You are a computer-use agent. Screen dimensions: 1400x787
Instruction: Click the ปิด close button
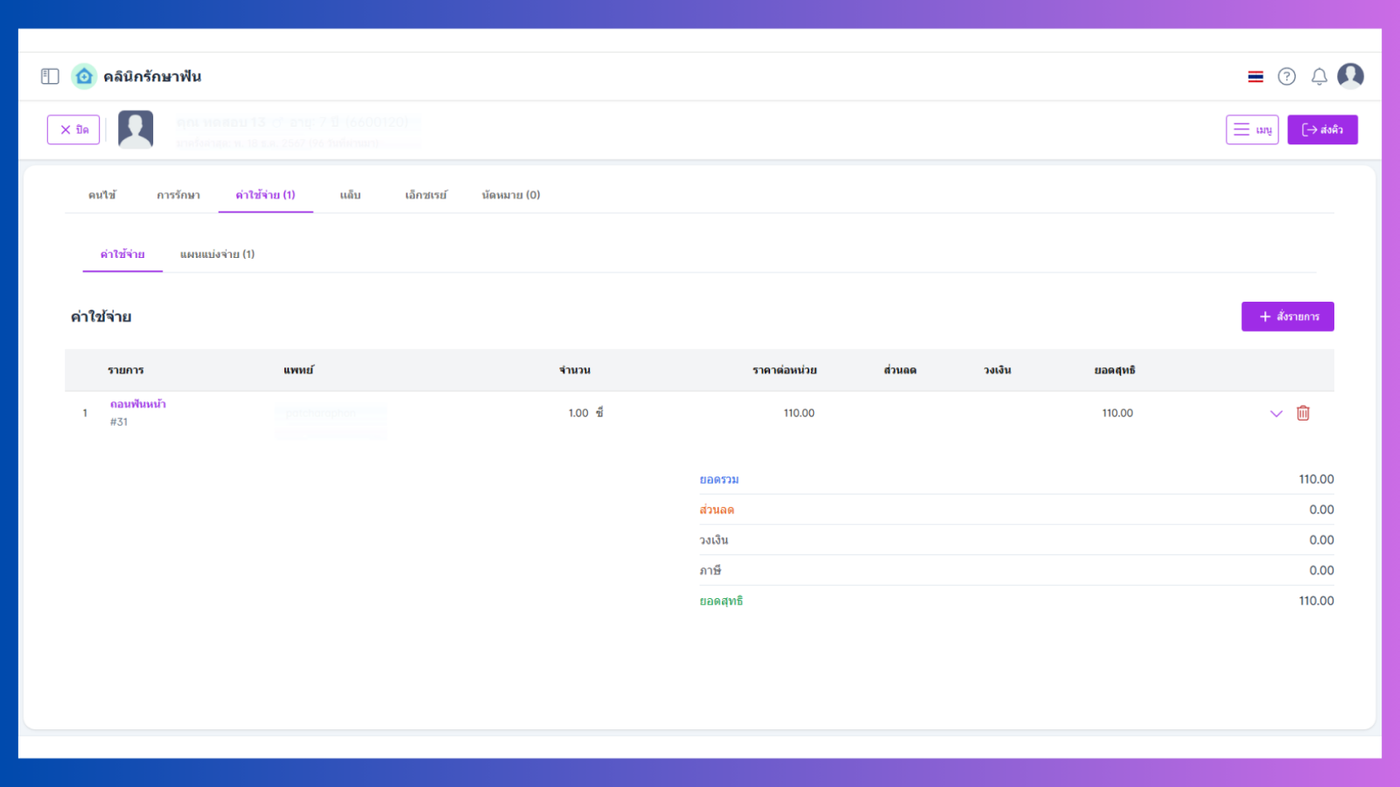pyautogui.click(x=73, y=130)
